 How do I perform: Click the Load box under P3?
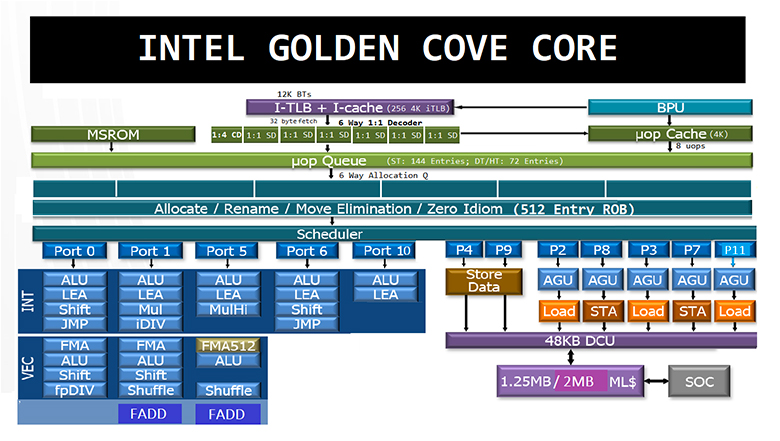[648, 311]
